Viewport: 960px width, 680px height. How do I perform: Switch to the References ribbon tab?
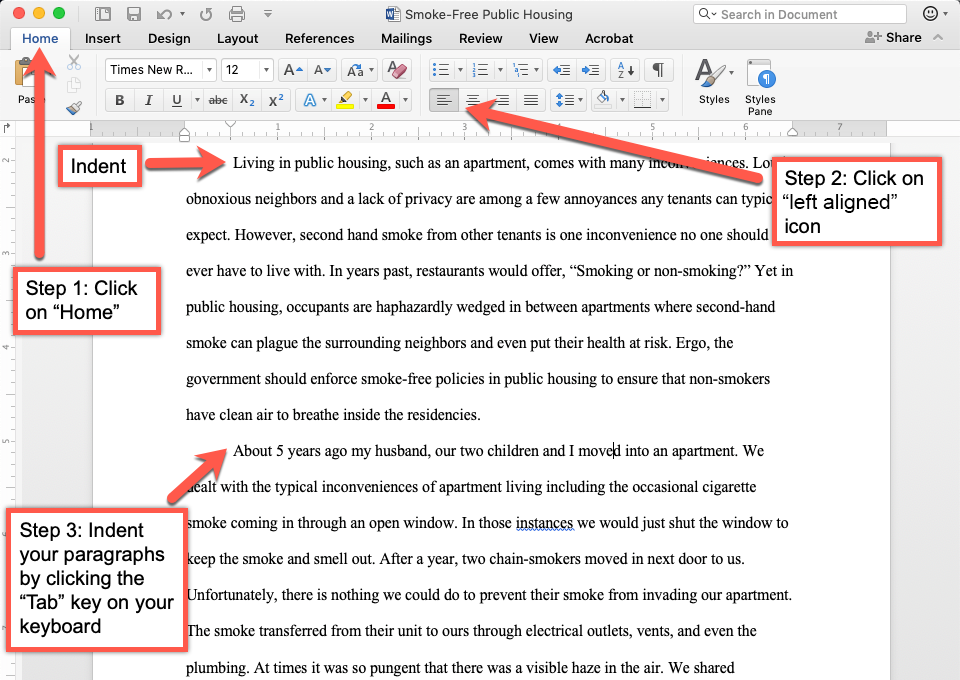[x=319, y=38]
